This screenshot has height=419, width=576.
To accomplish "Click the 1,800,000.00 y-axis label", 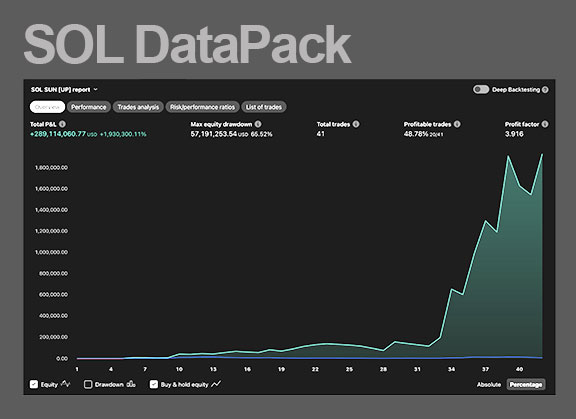I will [51, 167].
